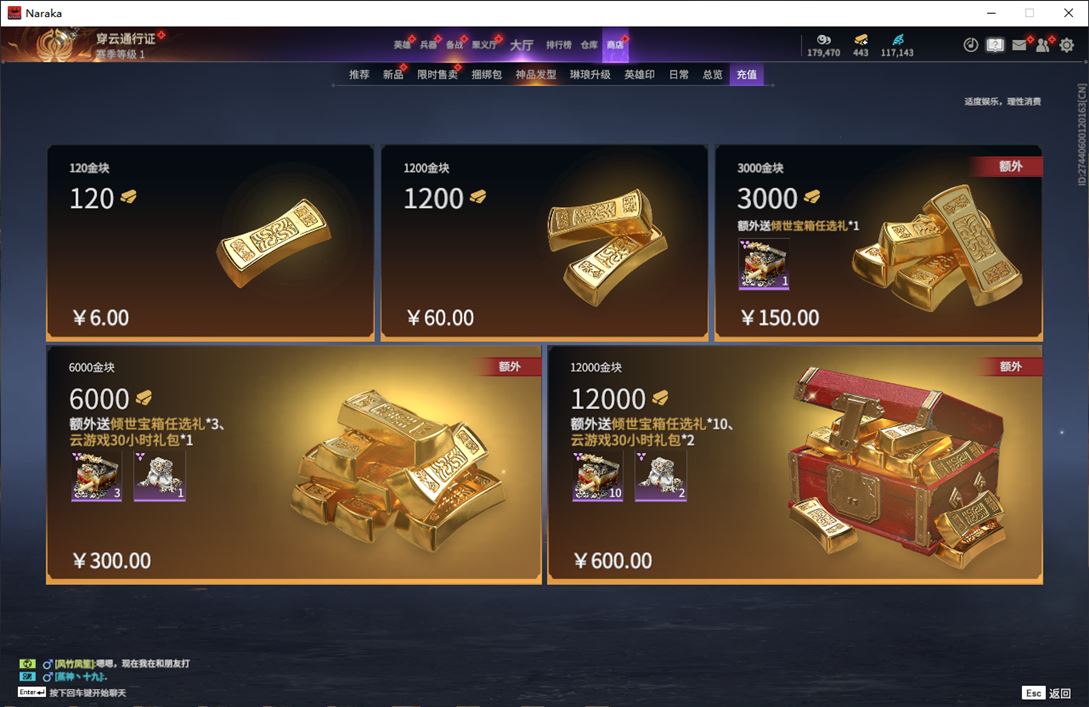The image size is (1089, 707).
Task: Open the 大厅 lobby menu
Action: [522, 45]
